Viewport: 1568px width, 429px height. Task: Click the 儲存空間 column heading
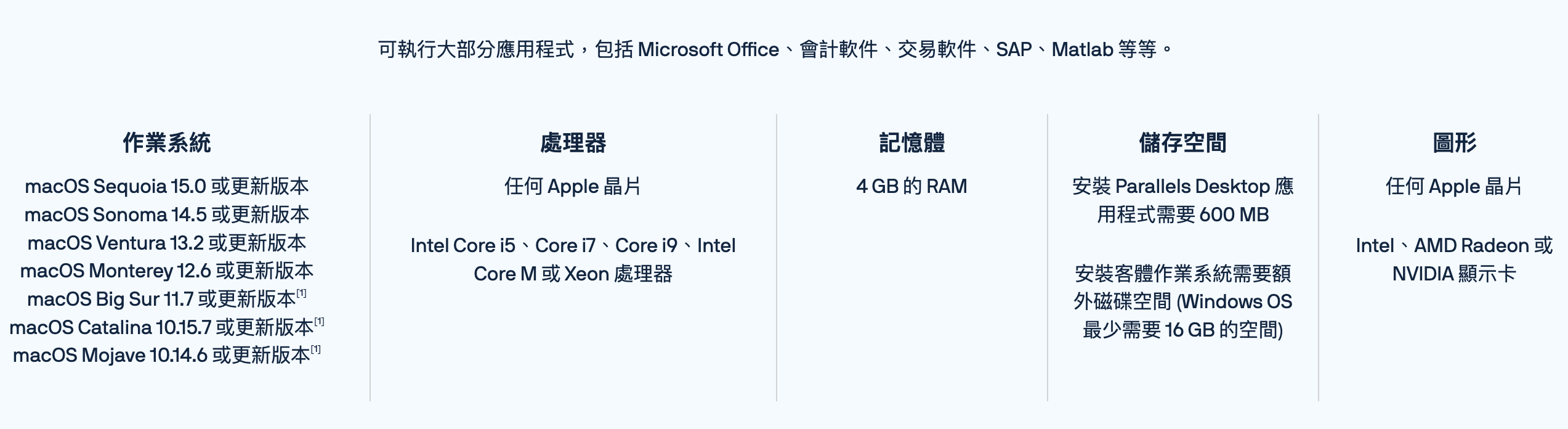coord(1182,143)
